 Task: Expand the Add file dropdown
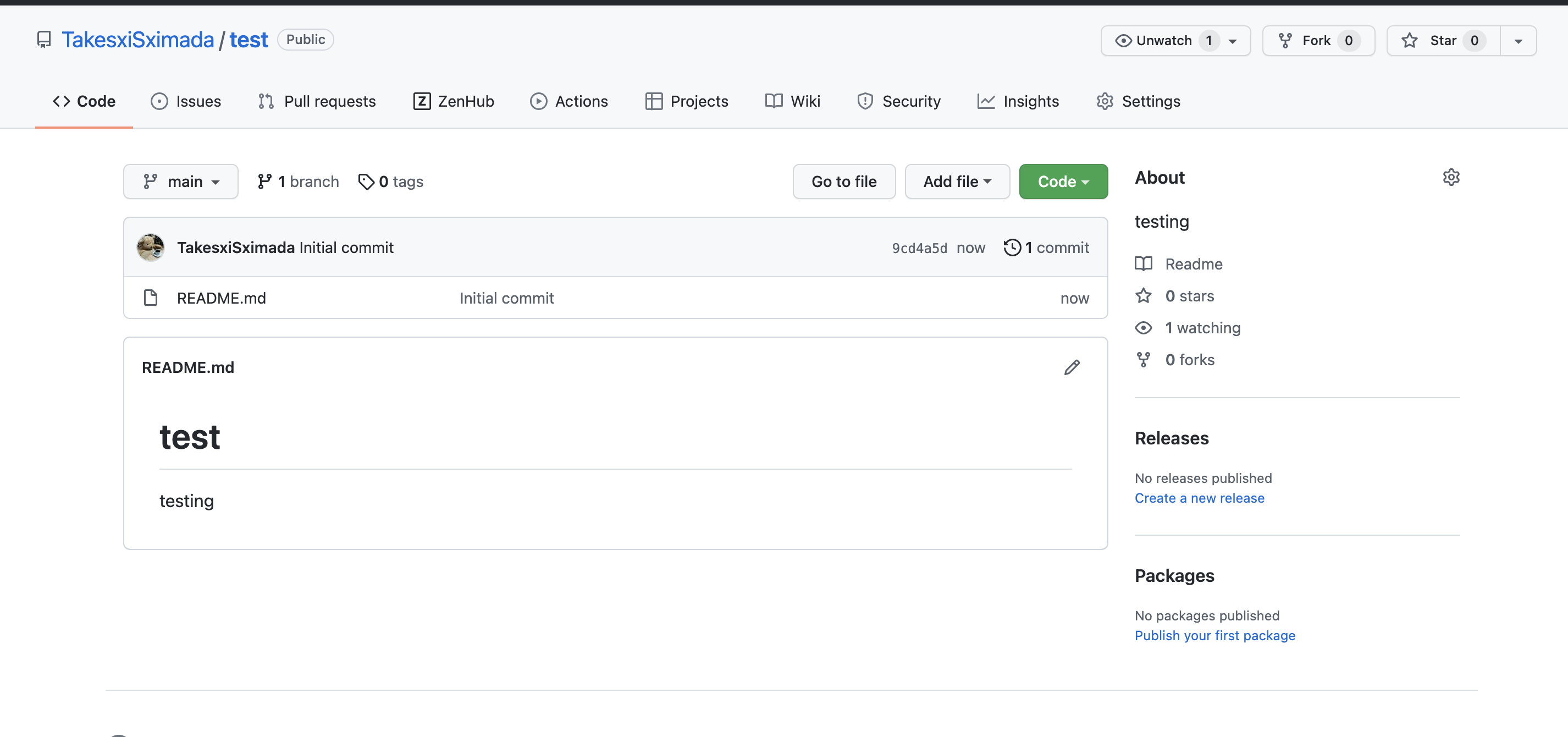(957, 182)
